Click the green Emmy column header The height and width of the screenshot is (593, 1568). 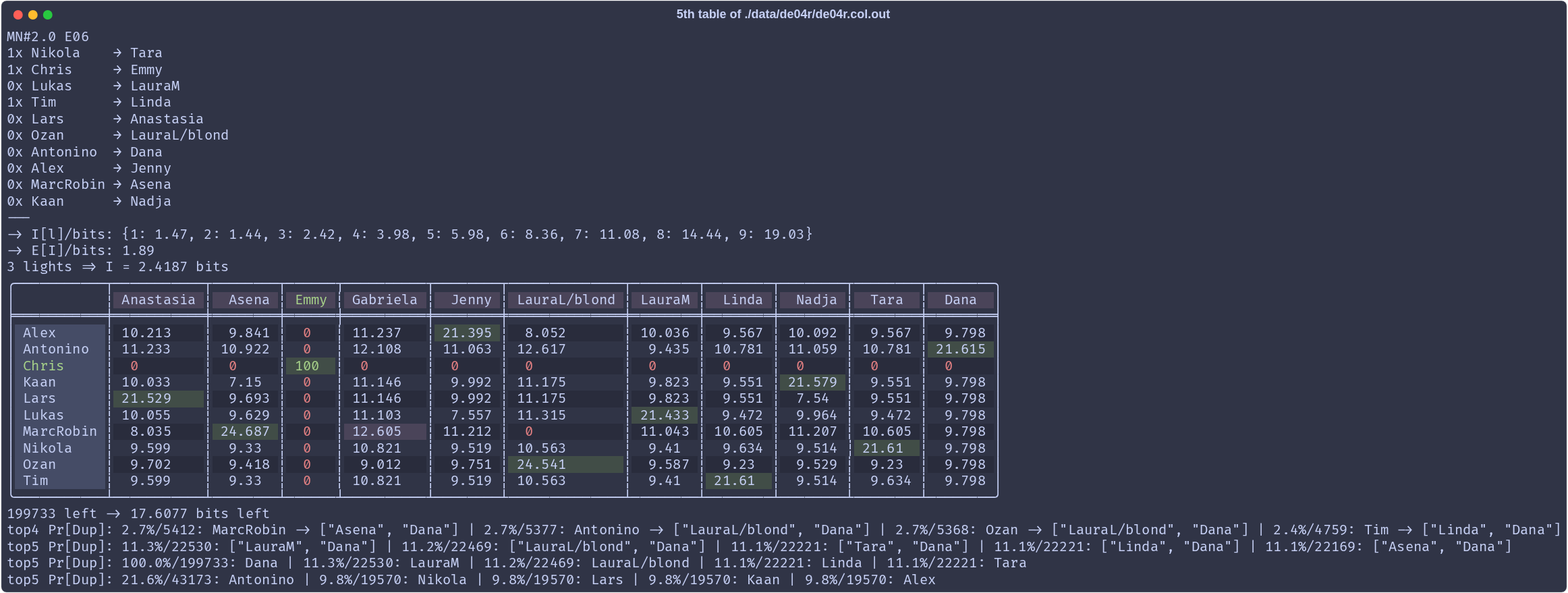[x=311, y=300]
